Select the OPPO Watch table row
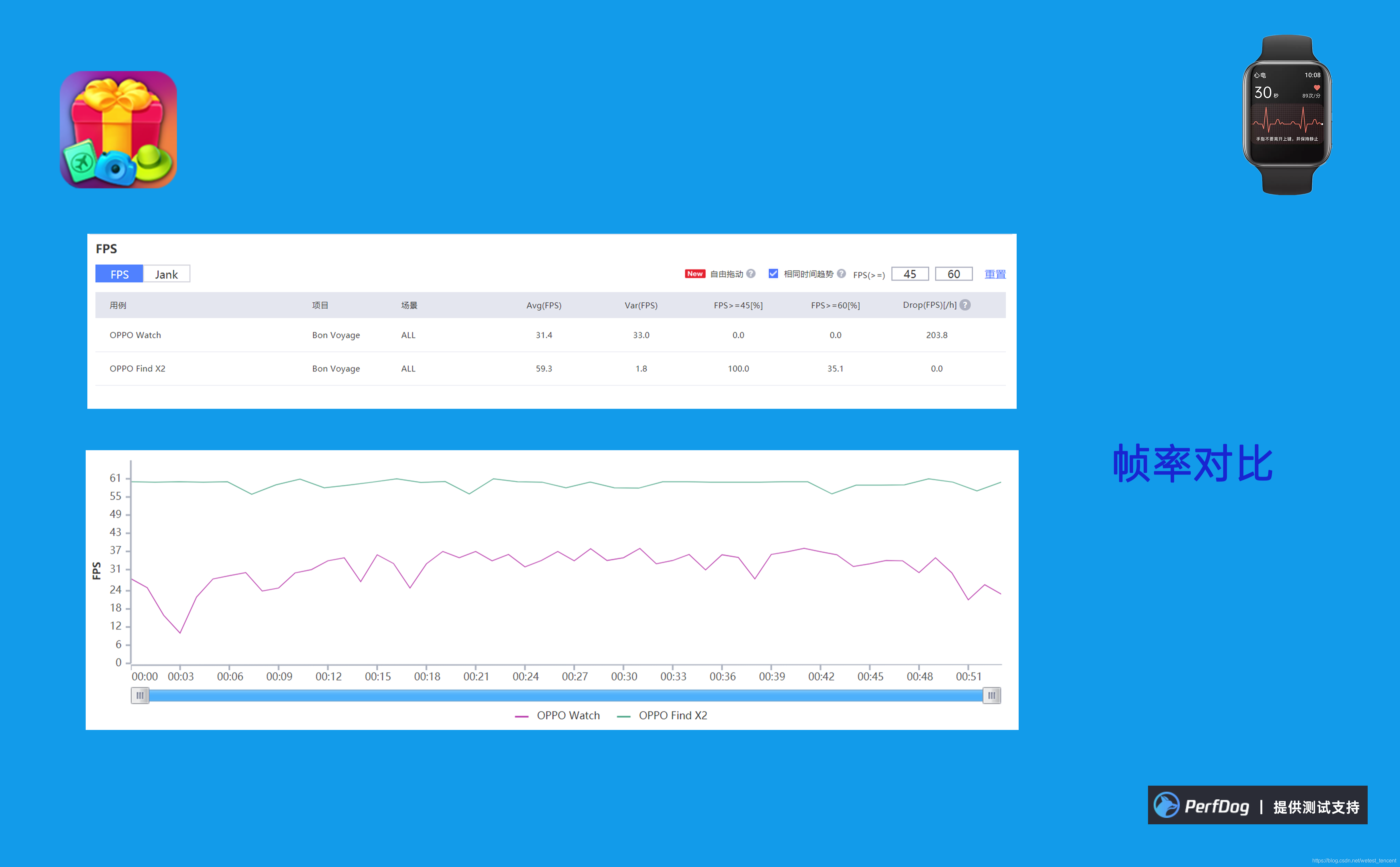The image size is (1400, 867). point(550,335)
